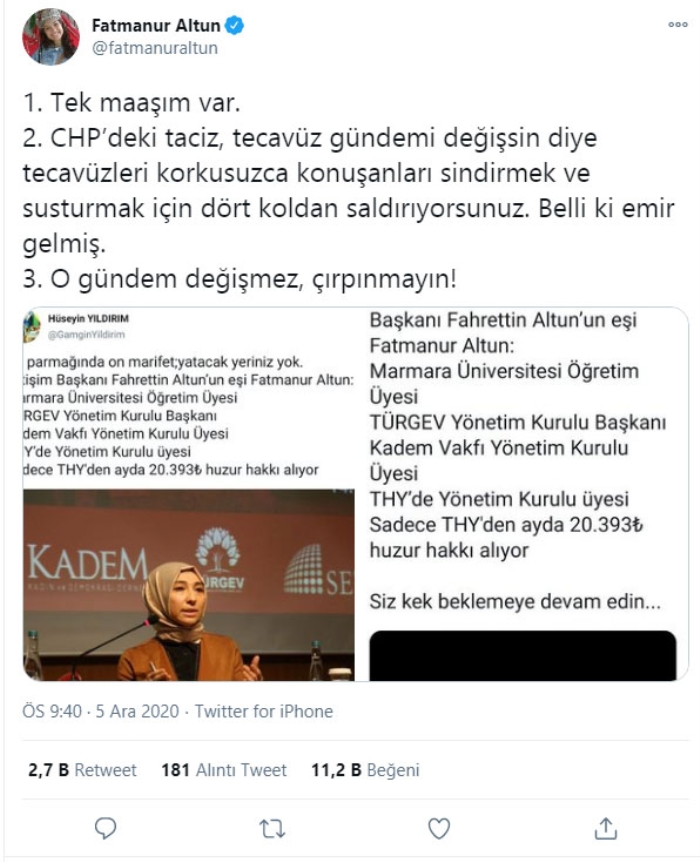View the 2,7 B Retweet list
This screenshot has height=862, width=700.
pyautogui.click(x=82, y=770)
